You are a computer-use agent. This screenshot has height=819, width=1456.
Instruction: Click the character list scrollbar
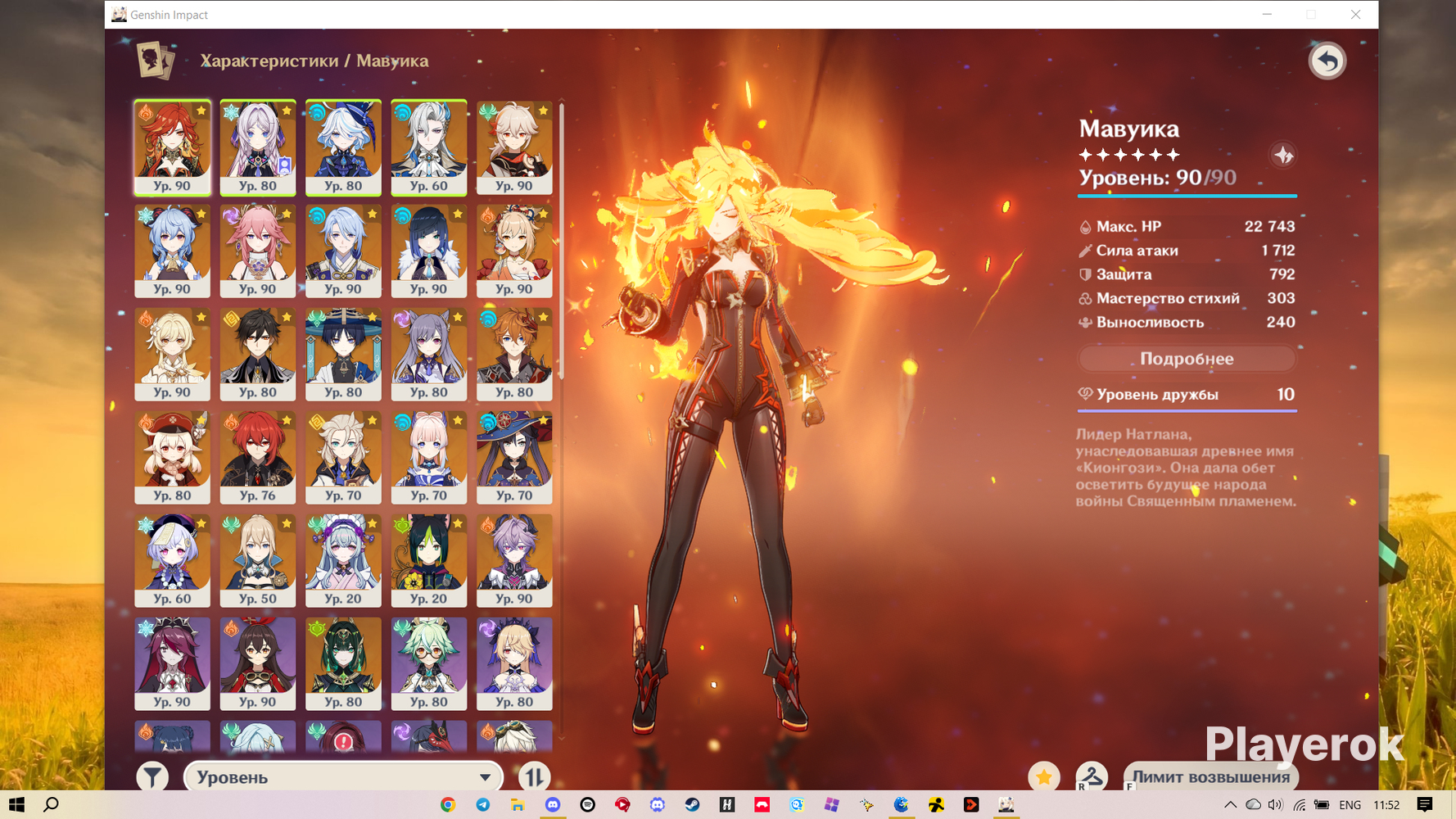click(x=562, y=242)
